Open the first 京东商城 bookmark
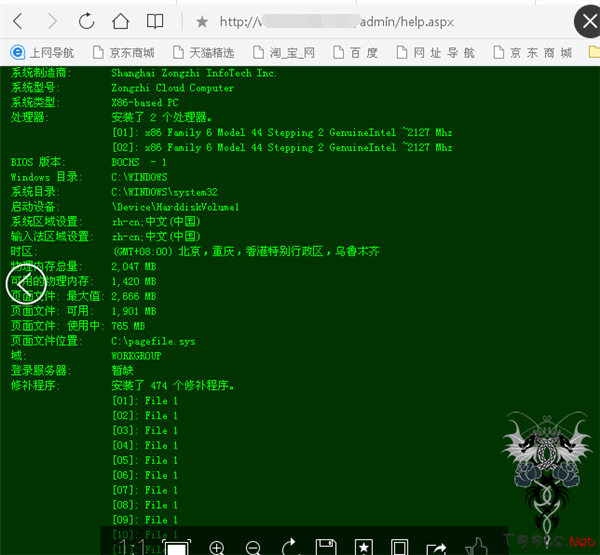Viewport: 600px width, 555px height. click(123, 53)
